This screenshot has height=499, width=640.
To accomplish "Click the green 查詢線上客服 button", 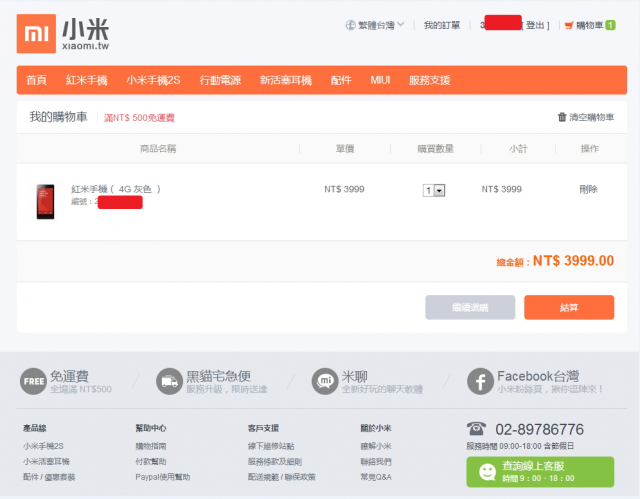I will click(x=540, y=472).
